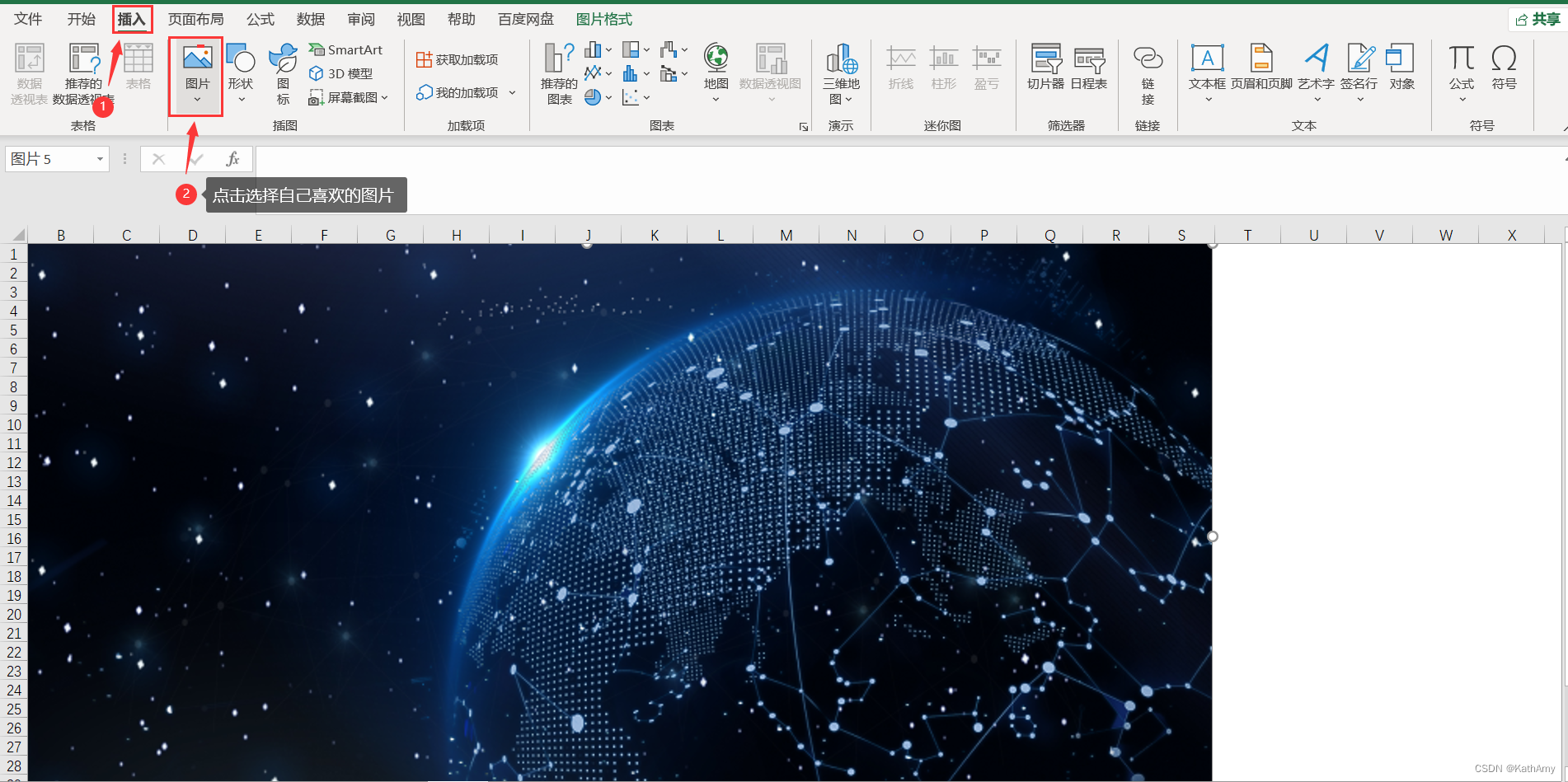Viewport: 1568px width, 782px height.
Task: Open the Review (审阅) tab
Action: tap(361, 19)
